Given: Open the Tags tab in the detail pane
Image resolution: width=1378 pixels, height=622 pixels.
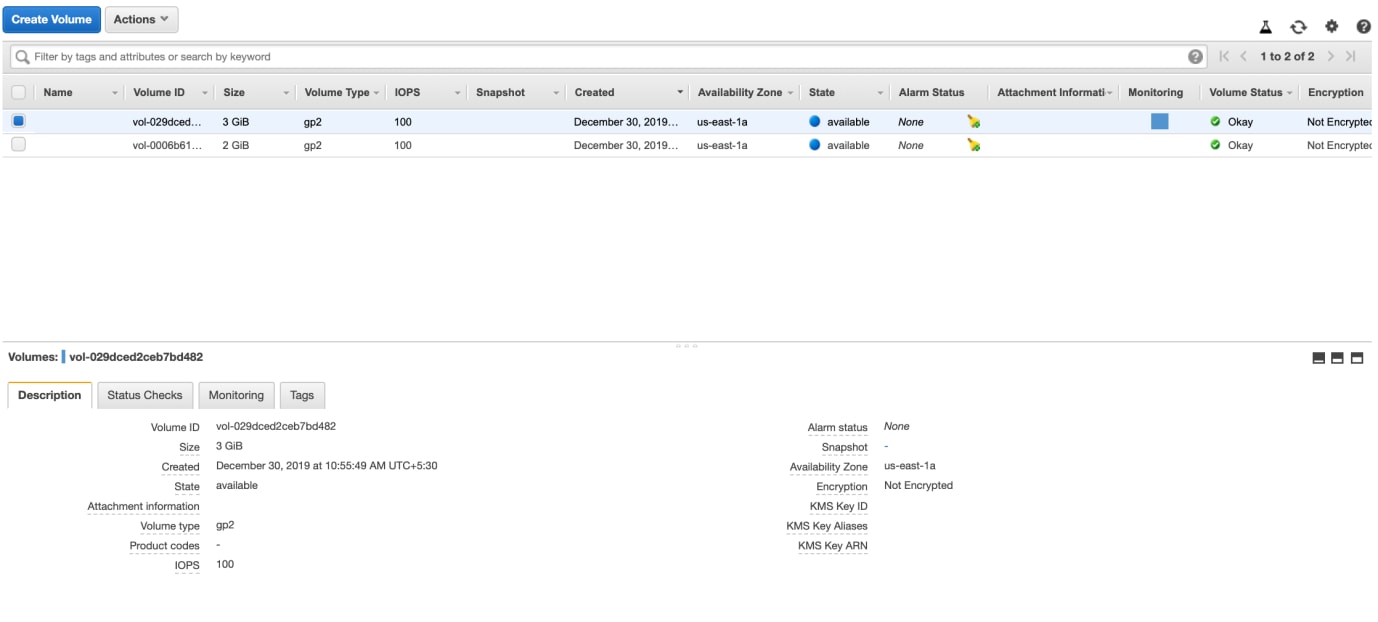Looking at the screenshot, I should [x=302, y=394].
